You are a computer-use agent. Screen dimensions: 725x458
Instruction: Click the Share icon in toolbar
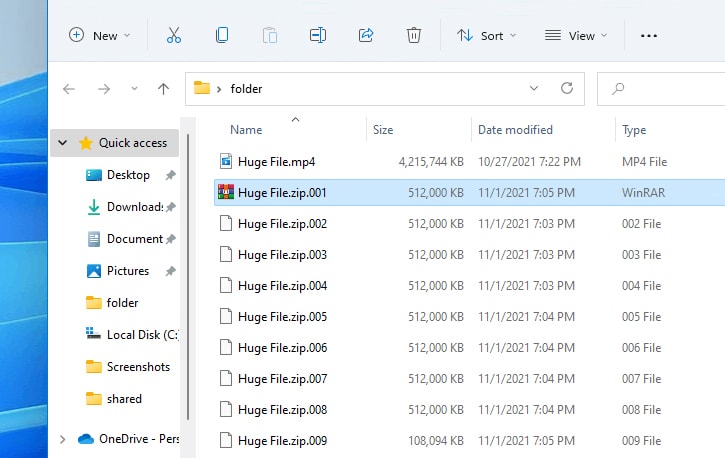pos(366,36)
